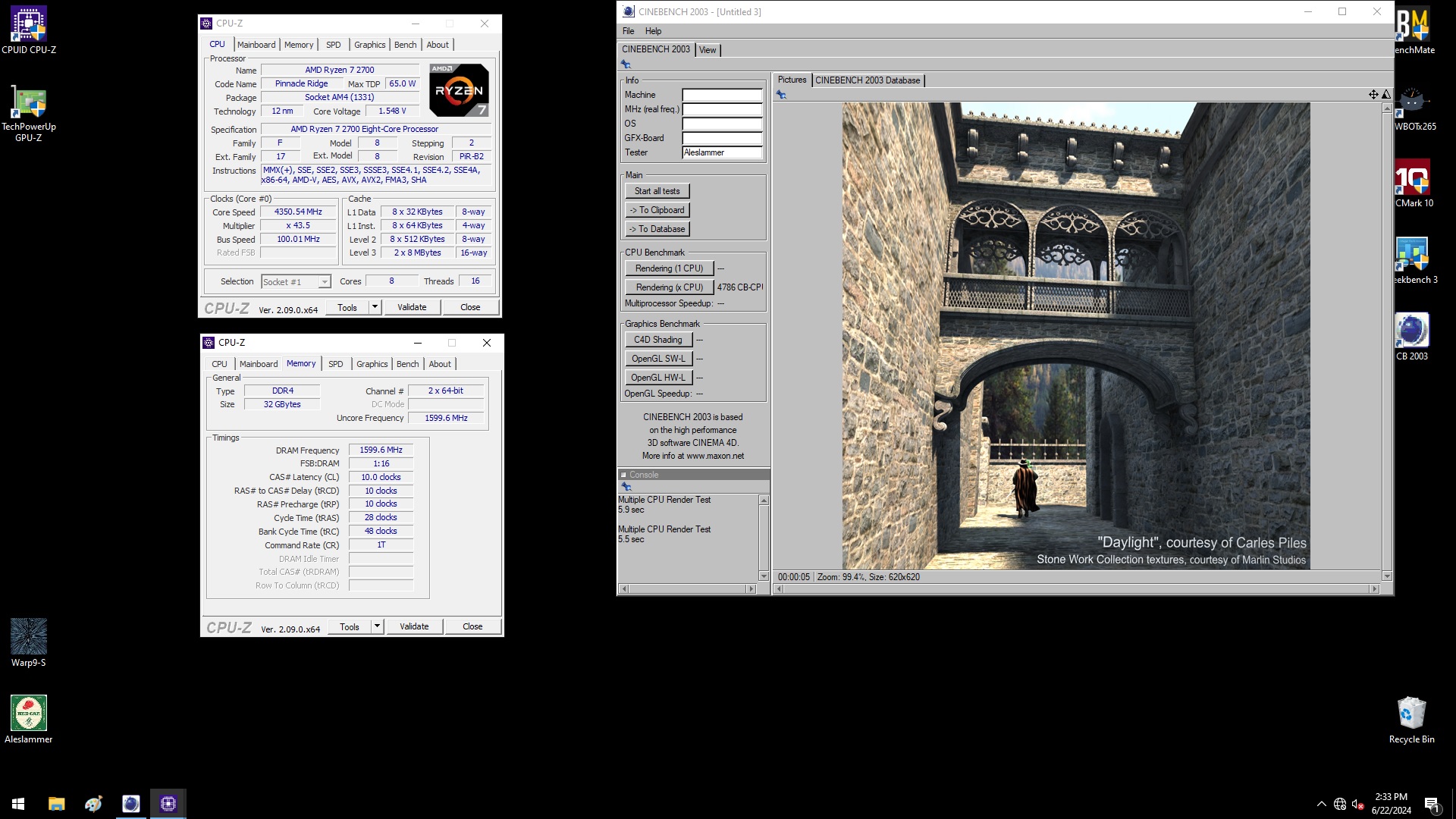
Task: Open the Help menu in Cinebench
Action: [x=653, y=31]
